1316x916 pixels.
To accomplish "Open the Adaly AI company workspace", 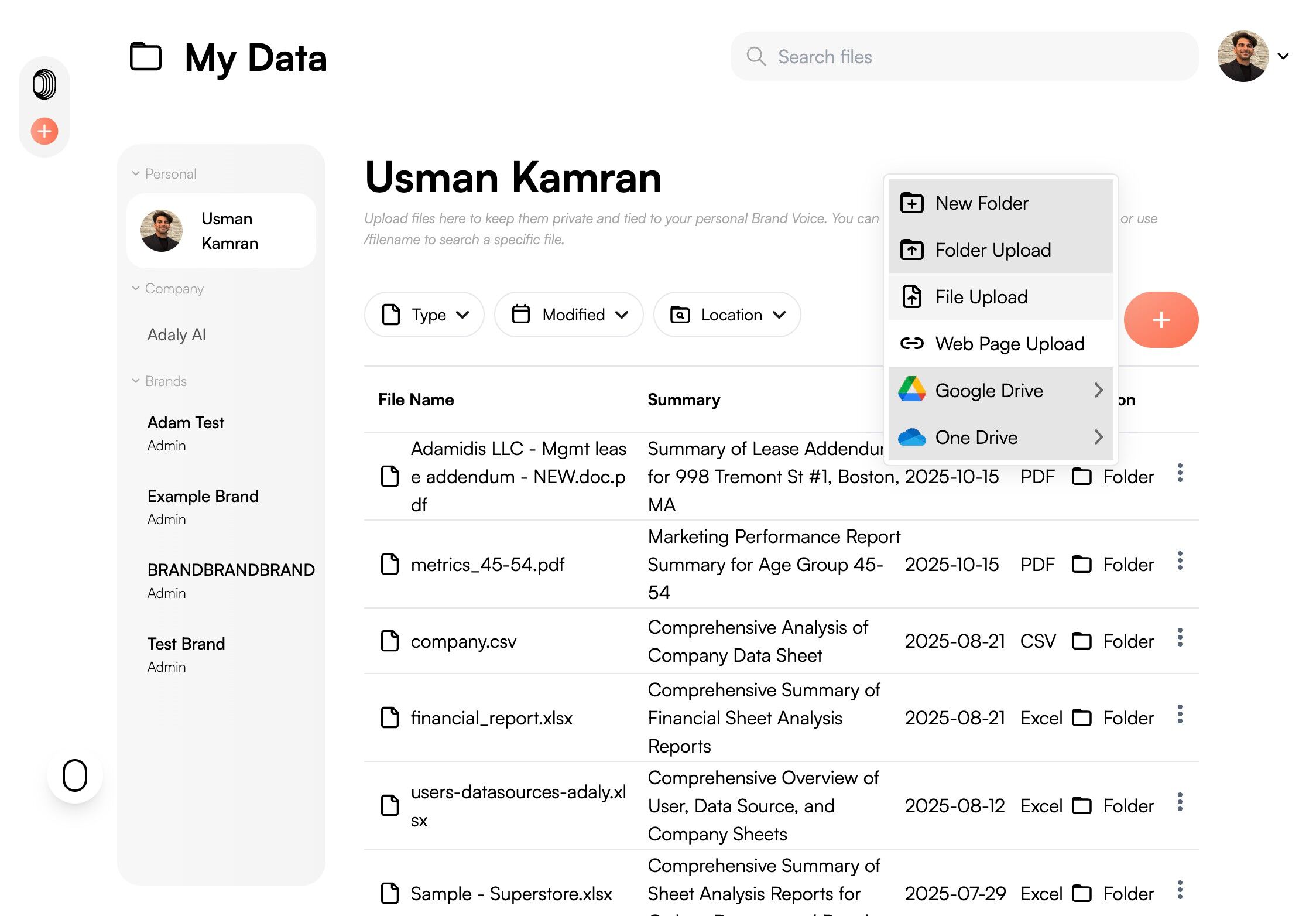I will coord(177,334).
